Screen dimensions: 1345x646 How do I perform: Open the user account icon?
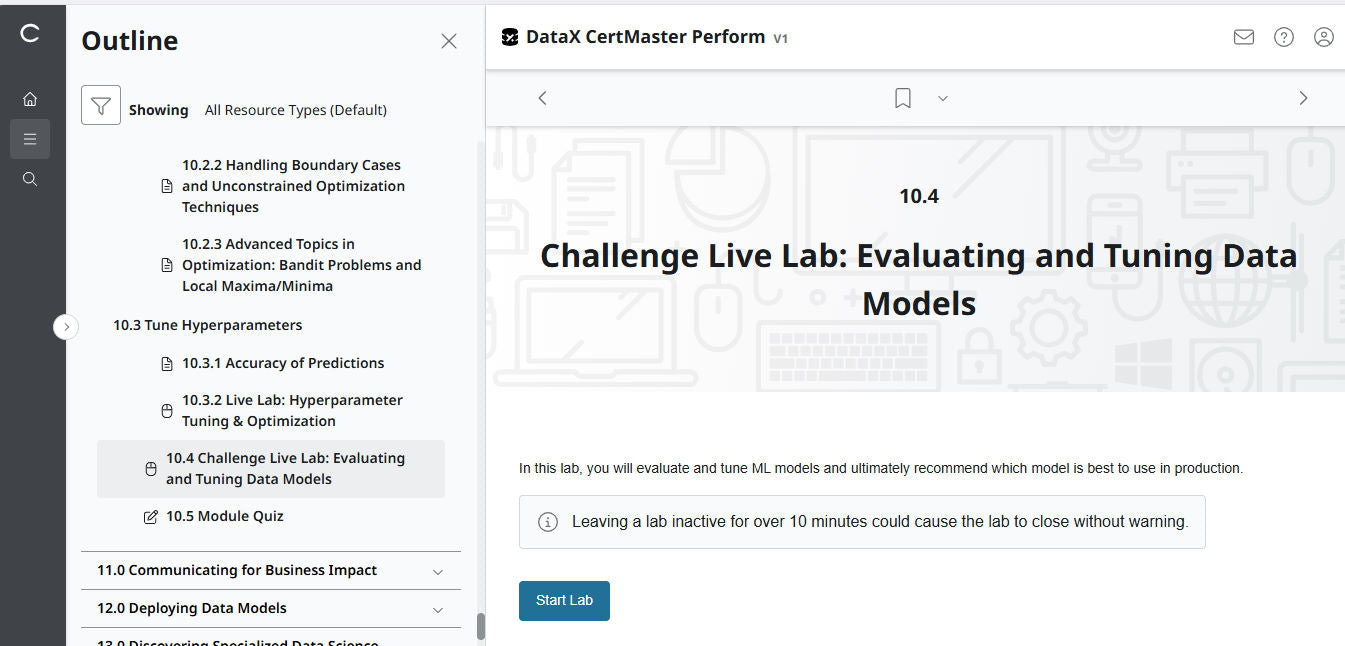pos(1323,36)
